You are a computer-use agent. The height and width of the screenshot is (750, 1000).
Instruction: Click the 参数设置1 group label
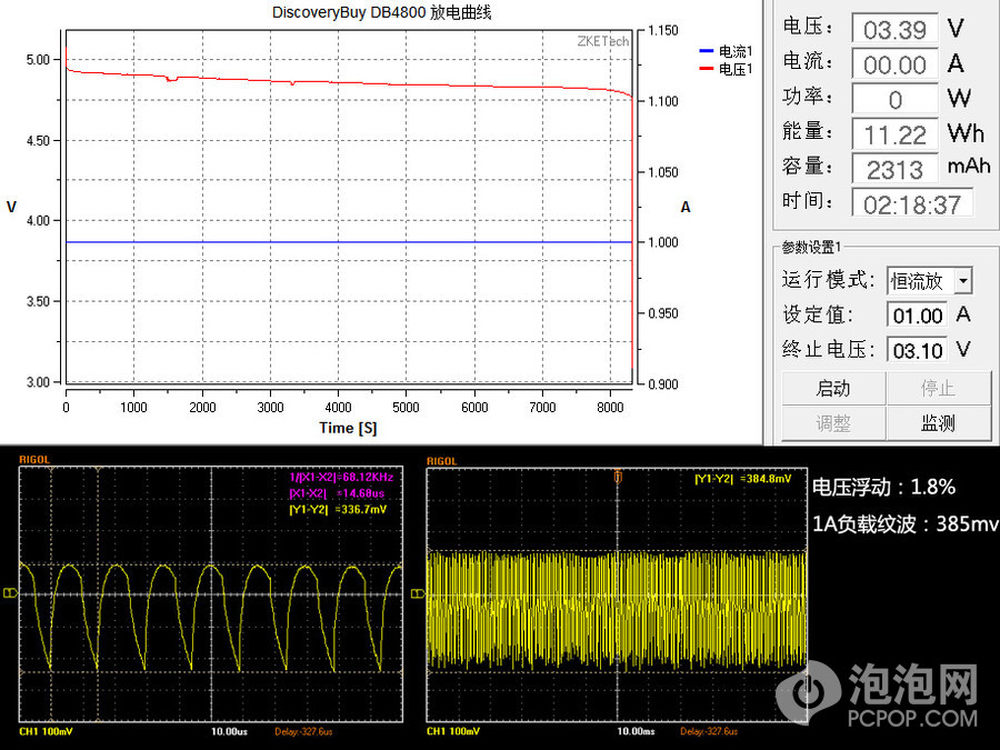pos(811,247)
